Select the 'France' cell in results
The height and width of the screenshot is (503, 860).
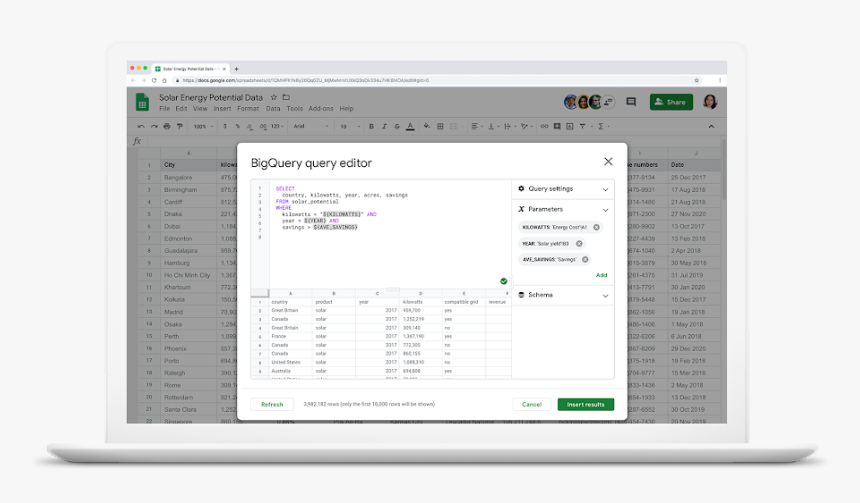tap(290, 336)
